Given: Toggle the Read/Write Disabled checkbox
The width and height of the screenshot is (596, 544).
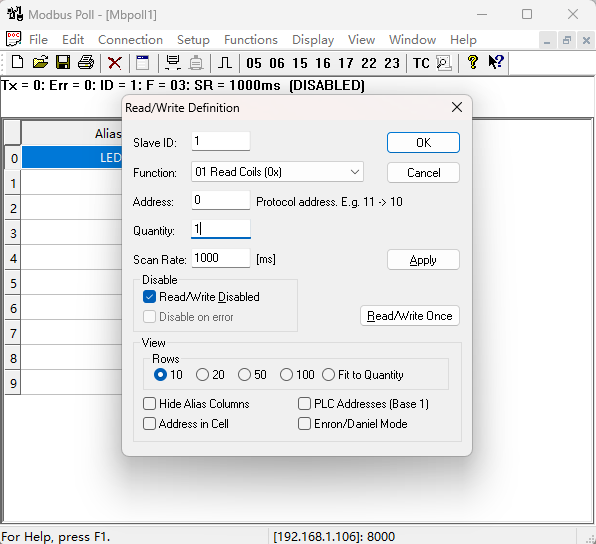Looking at the screenshot, I should [x=149, y=297].
